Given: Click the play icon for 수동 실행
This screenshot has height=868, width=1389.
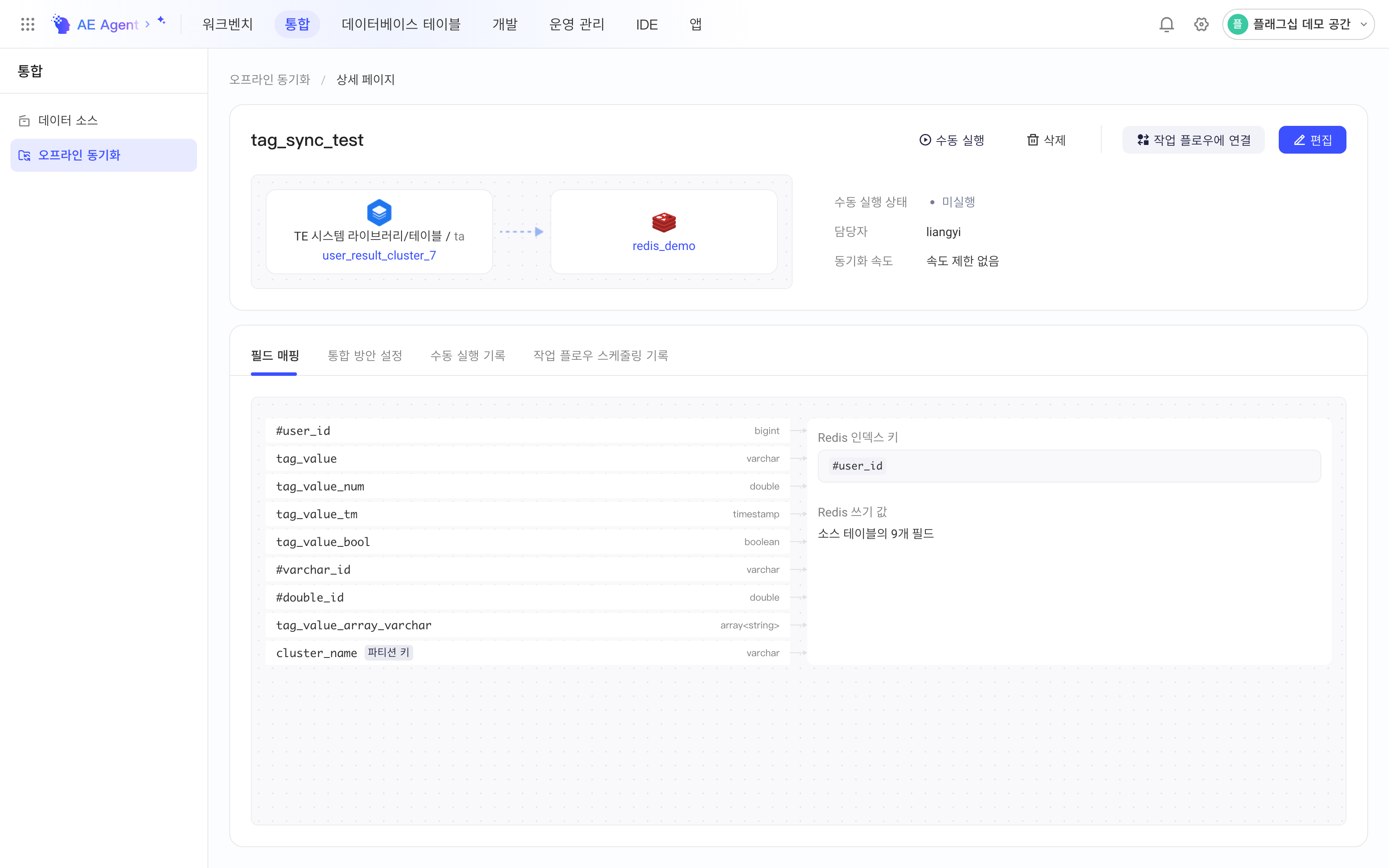Looking at the screenshot, I should (x=925, y=139).
